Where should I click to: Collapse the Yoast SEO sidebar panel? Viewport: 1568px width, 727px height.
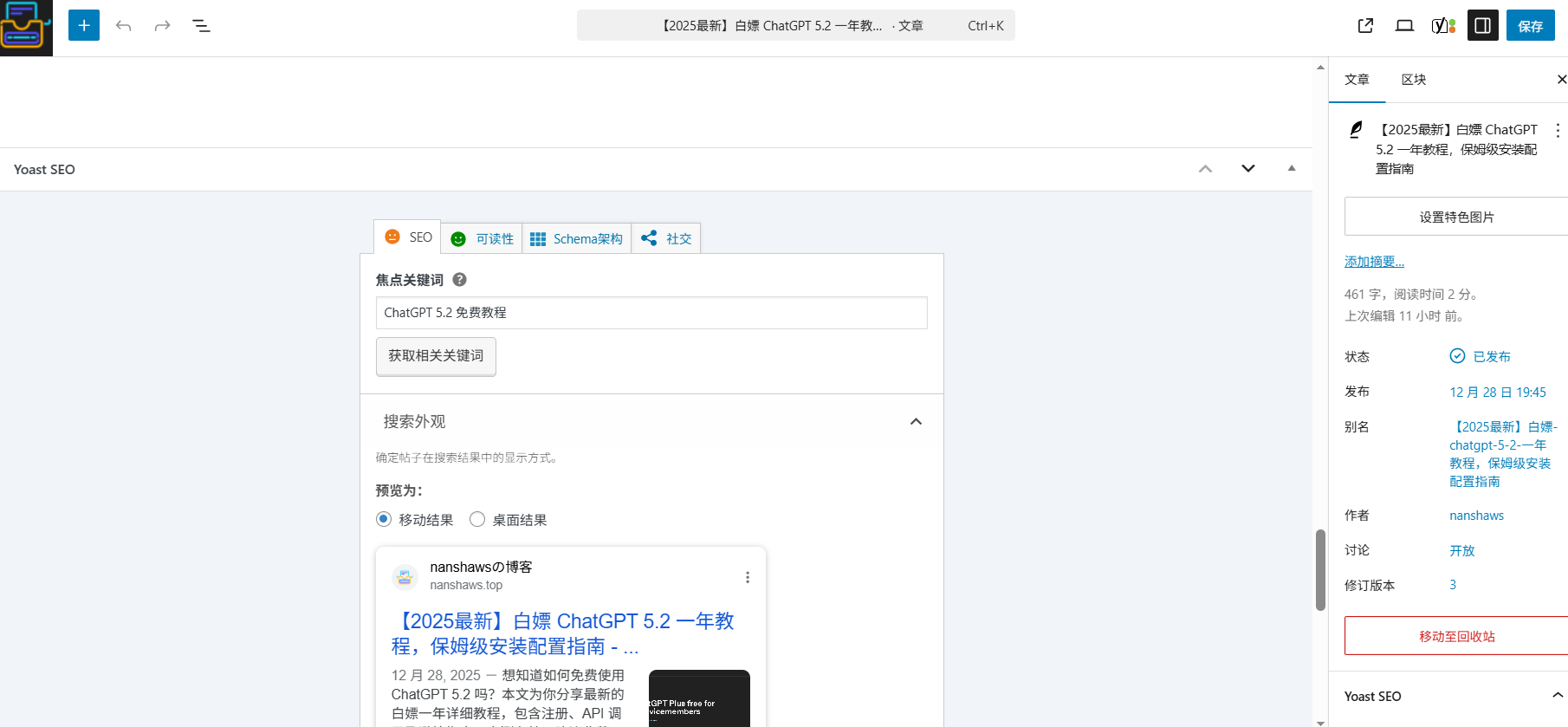1557,695
